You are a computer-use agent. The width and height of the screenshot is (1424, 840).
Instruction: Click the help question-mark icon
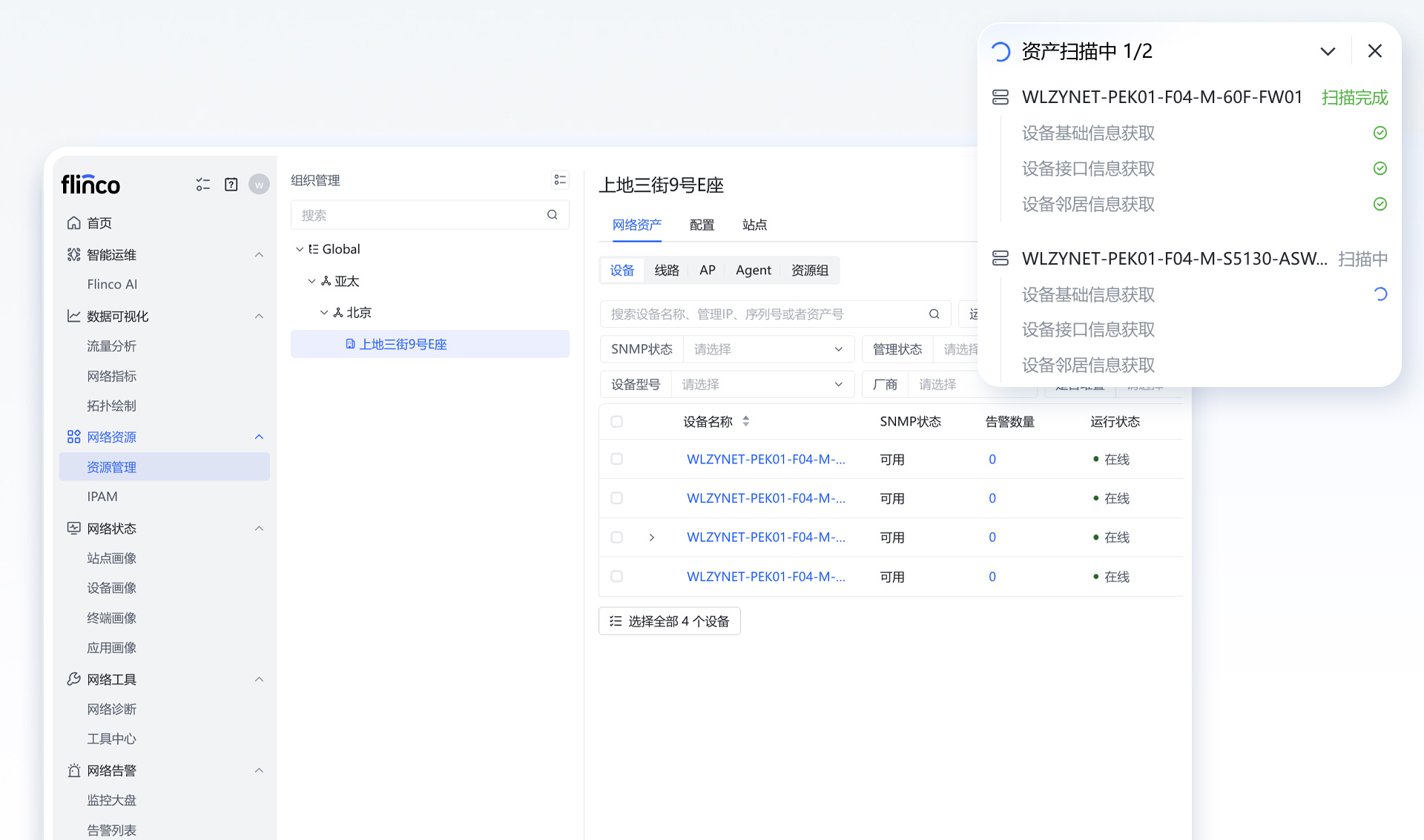(x=231, y=185)
